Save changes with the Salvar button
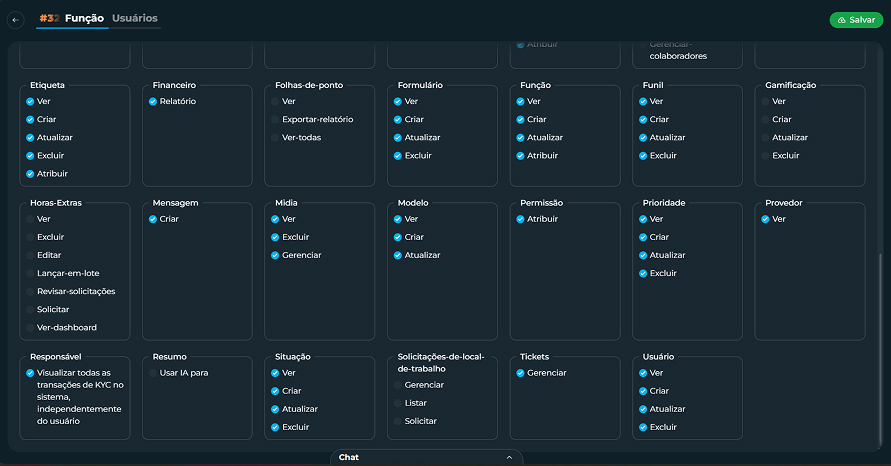891x466 pixels. tap(856, 20)
